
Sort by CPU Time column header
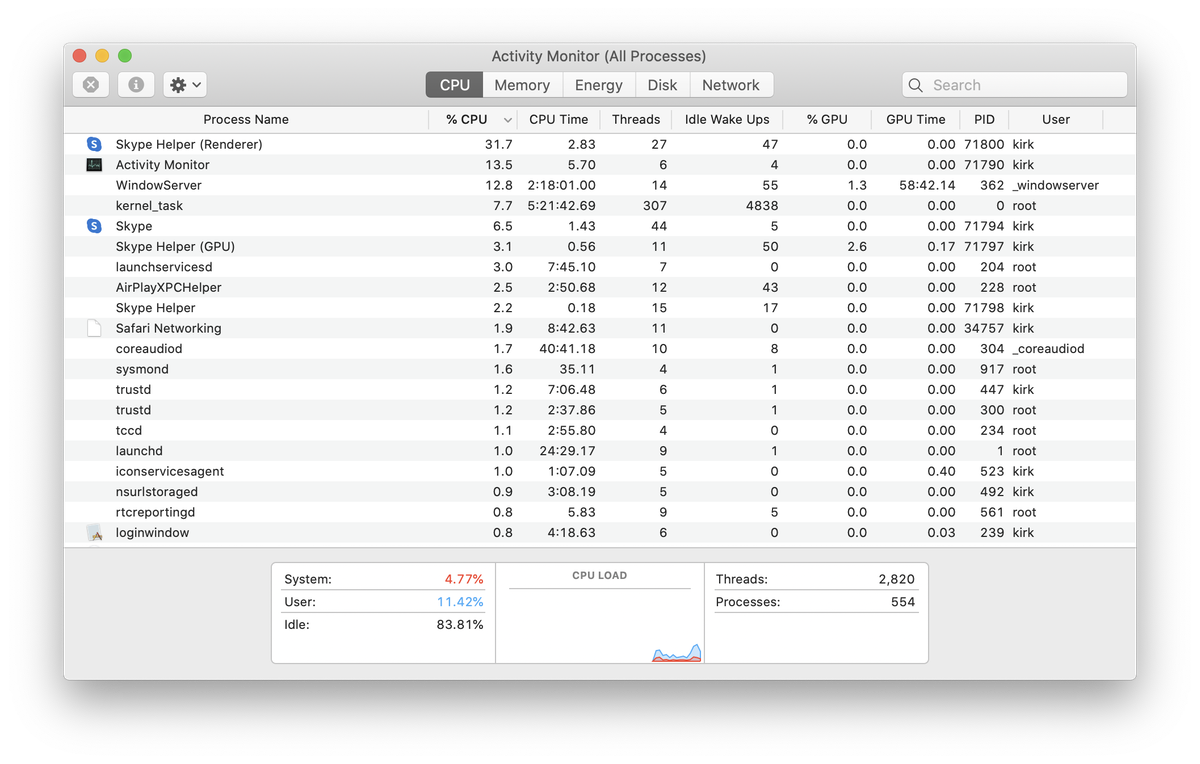point(559,119)
